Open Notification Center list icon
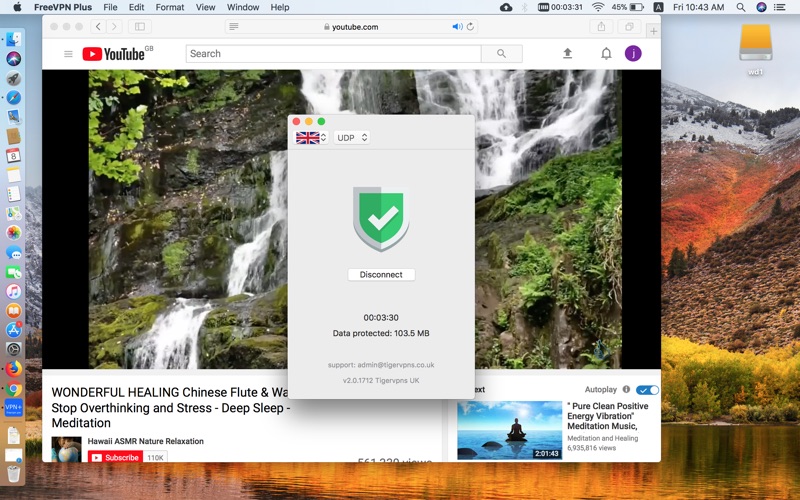Image resolution: width=800 pixels, height=500 pixels. click(x=780, y=7)
